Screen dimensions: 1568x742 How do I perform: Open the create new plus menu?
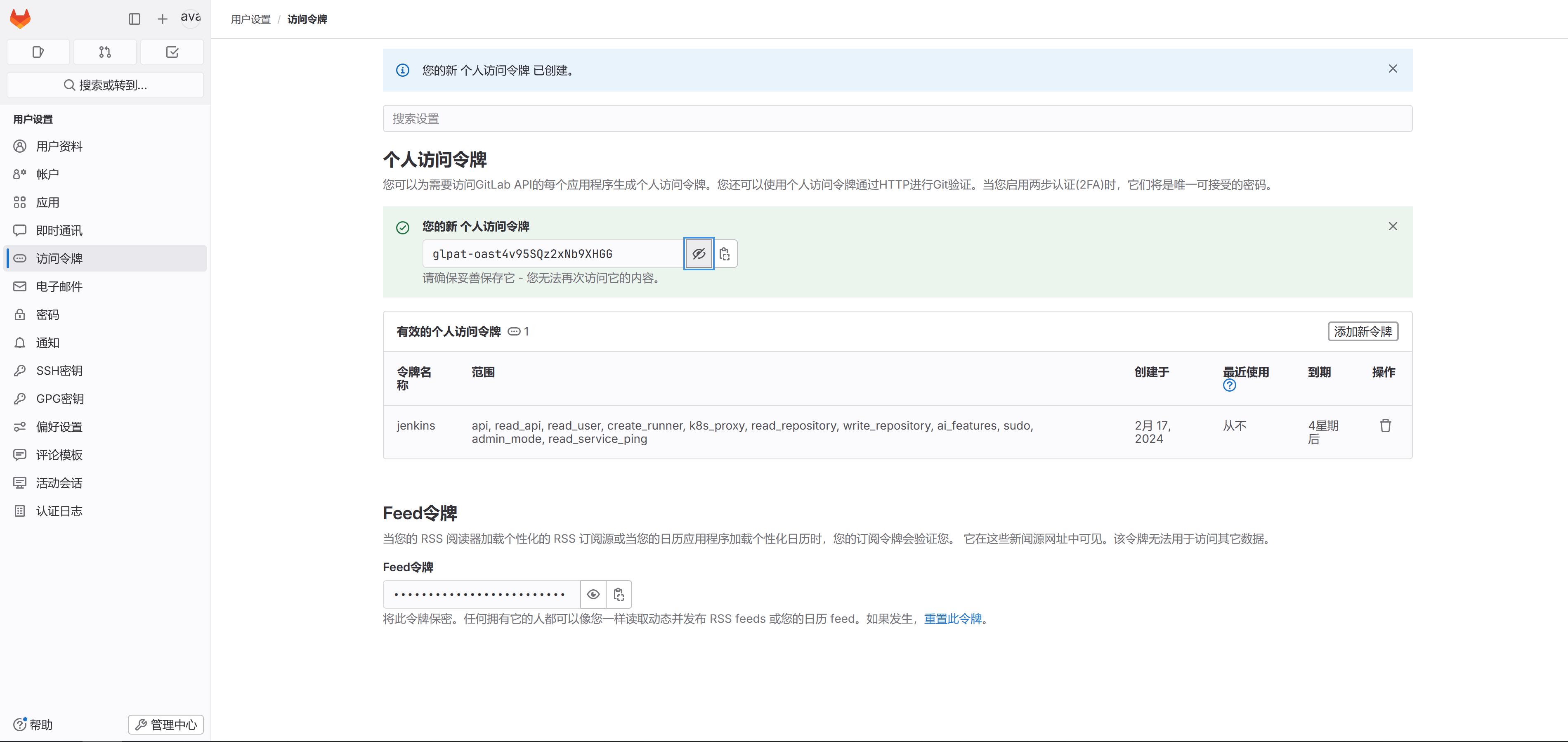tap(162, 19)
